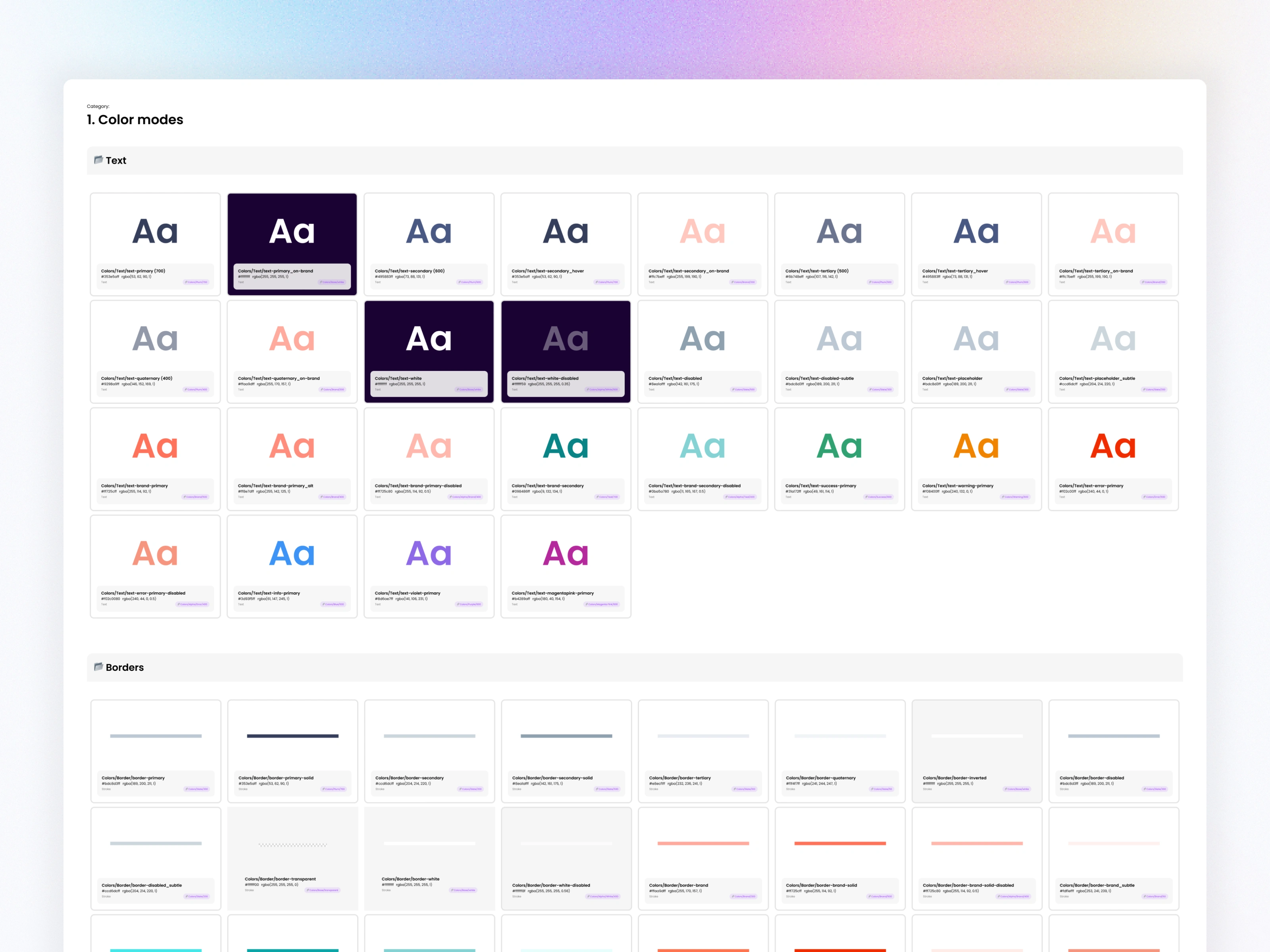
Task: Click the Colors/Border/border-inverted label
Action: [x=954, y=777]
